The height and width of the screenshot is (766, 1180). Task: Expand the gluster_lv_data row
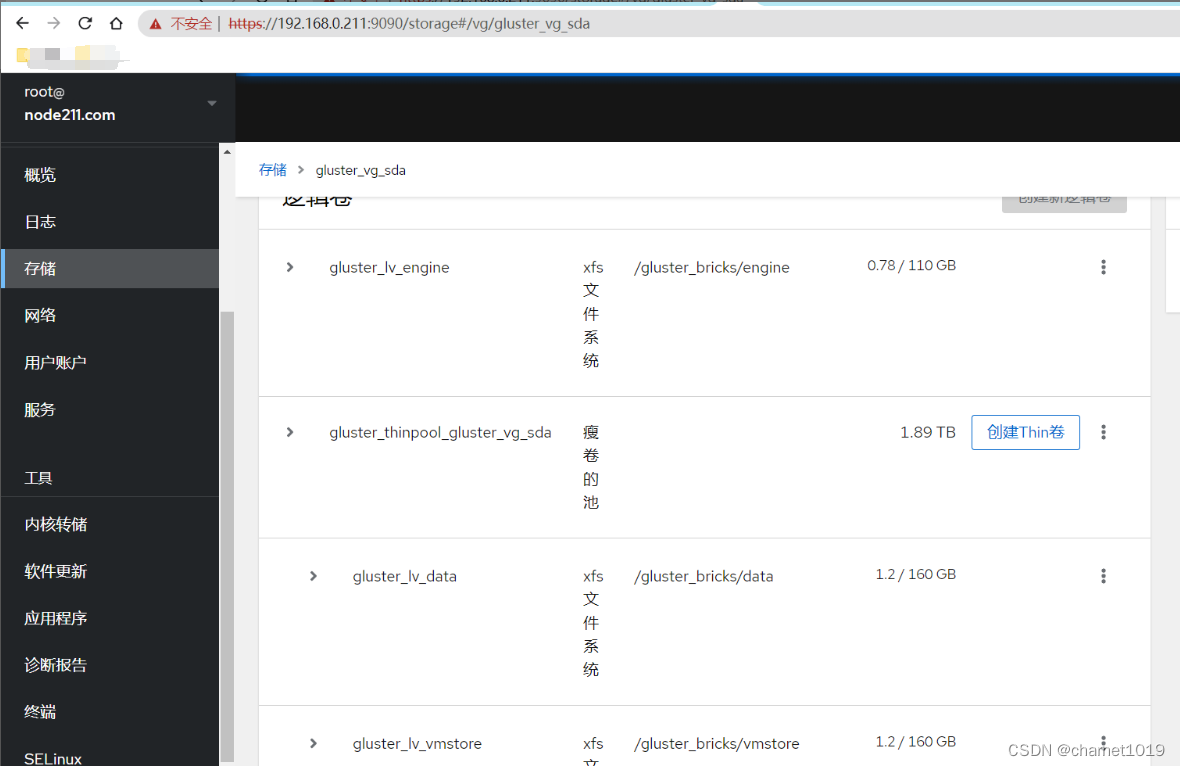313,576
